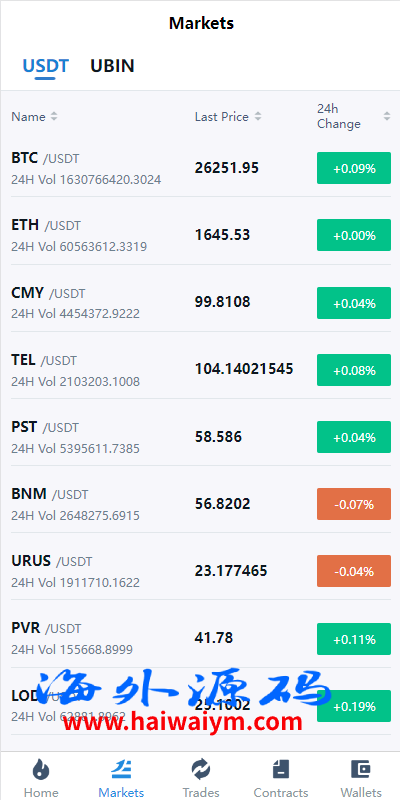Click LOD +0.19% green badge
Viewport: 400px width, 800px height.
[x=354, y=706]
